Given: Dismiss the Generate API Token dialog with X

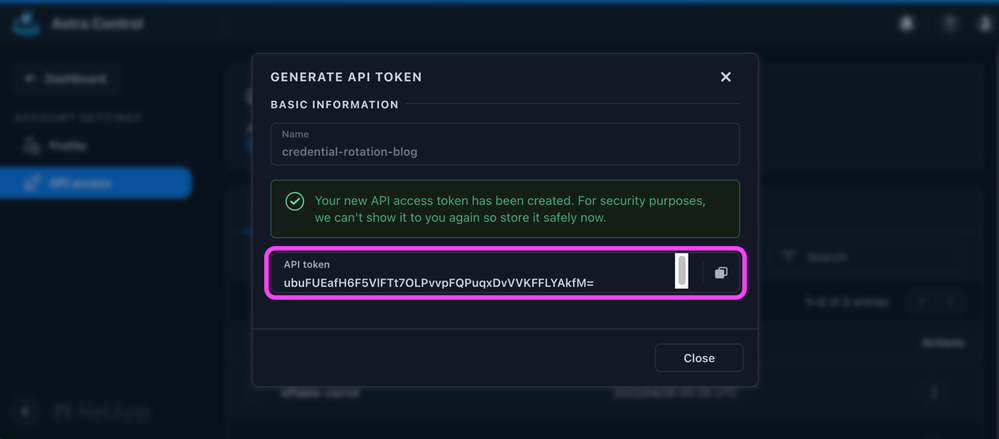Looking at the screenshot, I should pyautogui.click(x=726, y=77).
